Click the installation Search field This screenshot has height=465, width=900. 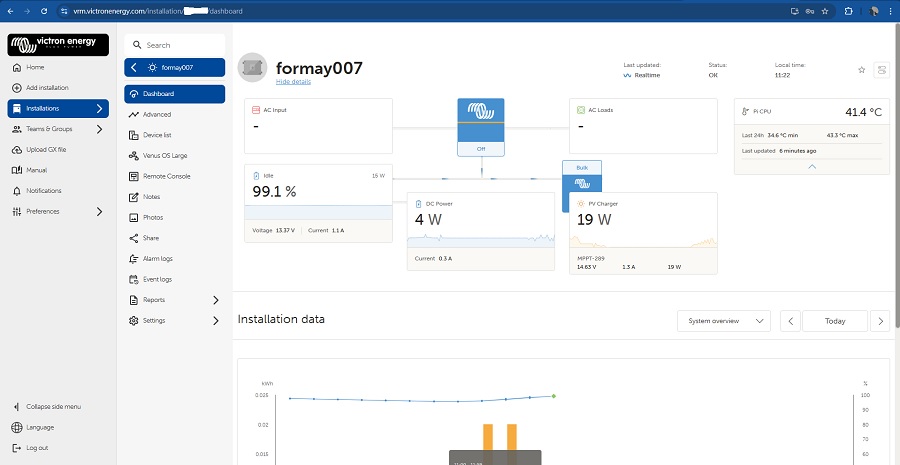(175, 45)
